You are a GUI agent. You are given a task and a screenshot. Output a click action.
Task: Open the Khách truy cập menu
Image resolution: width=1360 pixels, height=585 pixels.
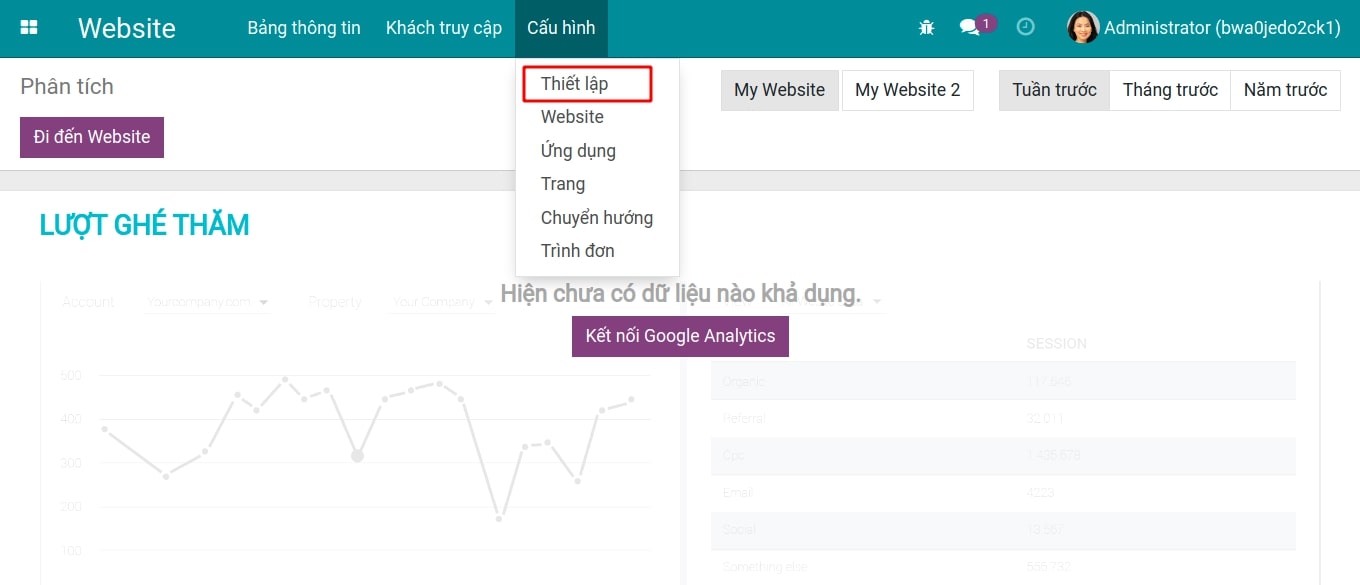pos(443,27)
